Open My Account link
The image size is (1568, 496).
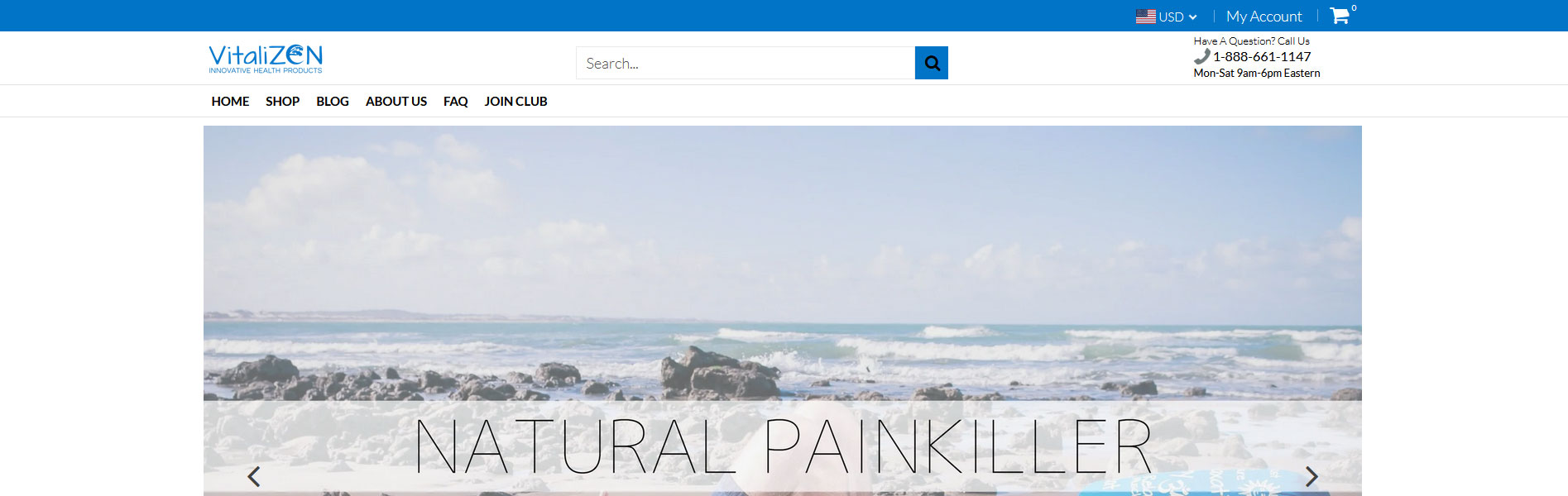pyautogui.click(x=1264, y=17)
